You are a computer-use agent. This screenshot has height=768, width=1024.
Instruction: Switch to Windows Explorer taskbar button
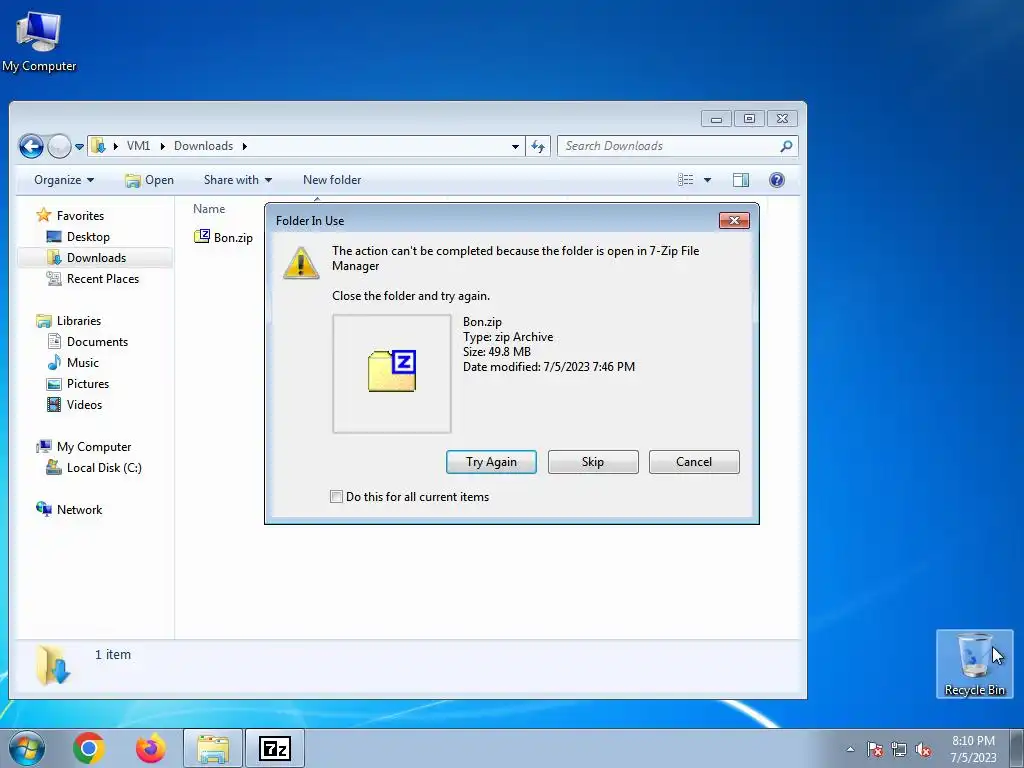point(213,748)
